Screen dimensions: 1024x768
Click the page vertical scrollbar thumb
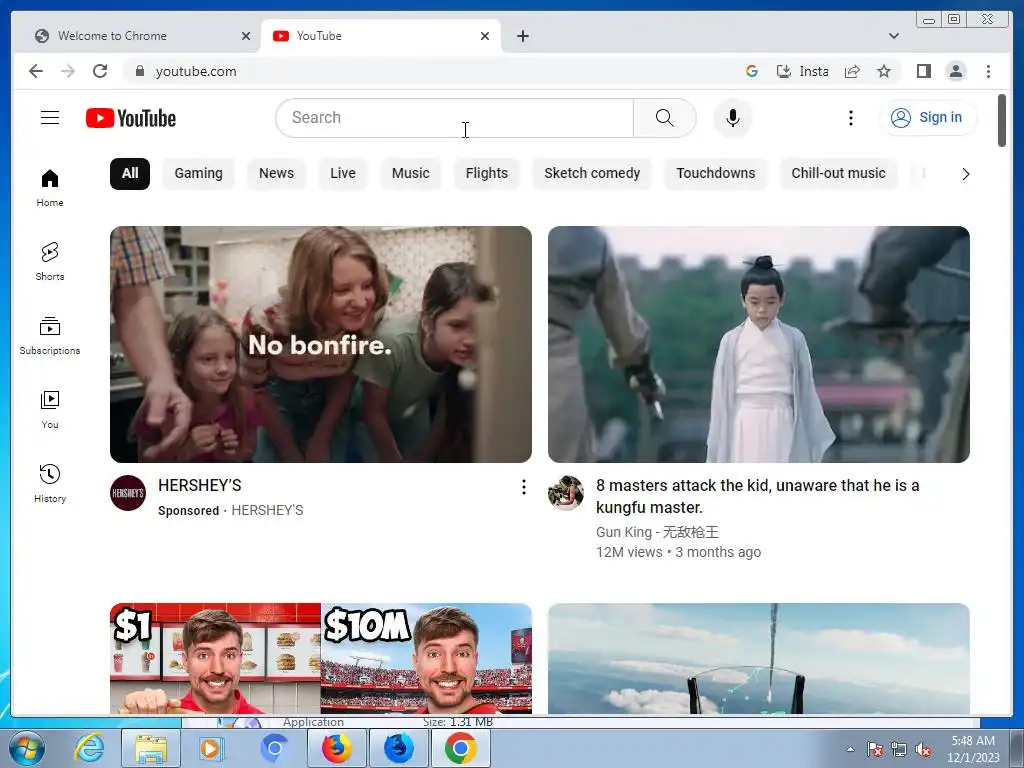tap(1002, 121)
